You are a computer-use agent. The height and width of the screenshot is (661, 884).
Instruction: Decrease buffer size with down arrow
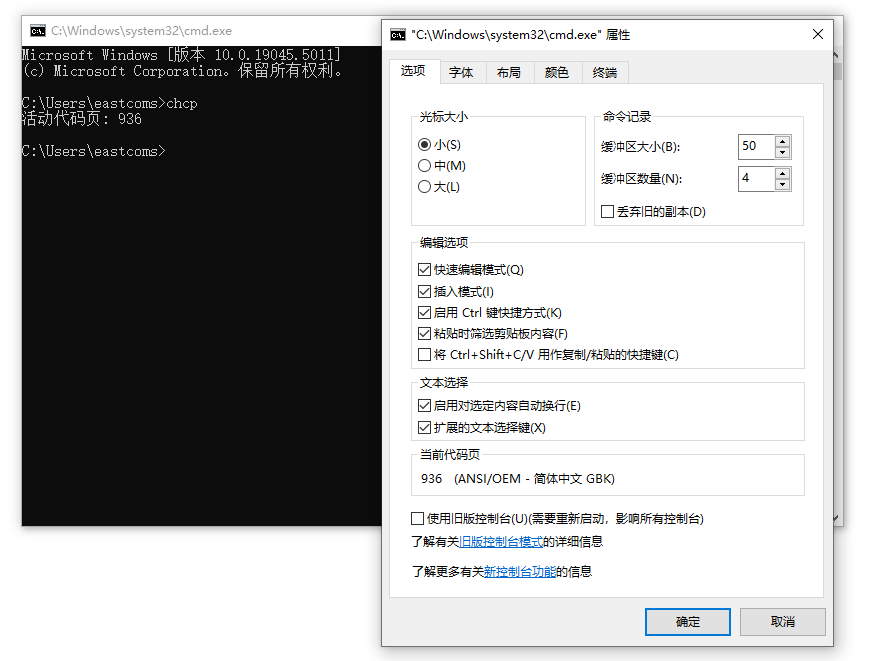pyautogui.click(x=782, y=152)
